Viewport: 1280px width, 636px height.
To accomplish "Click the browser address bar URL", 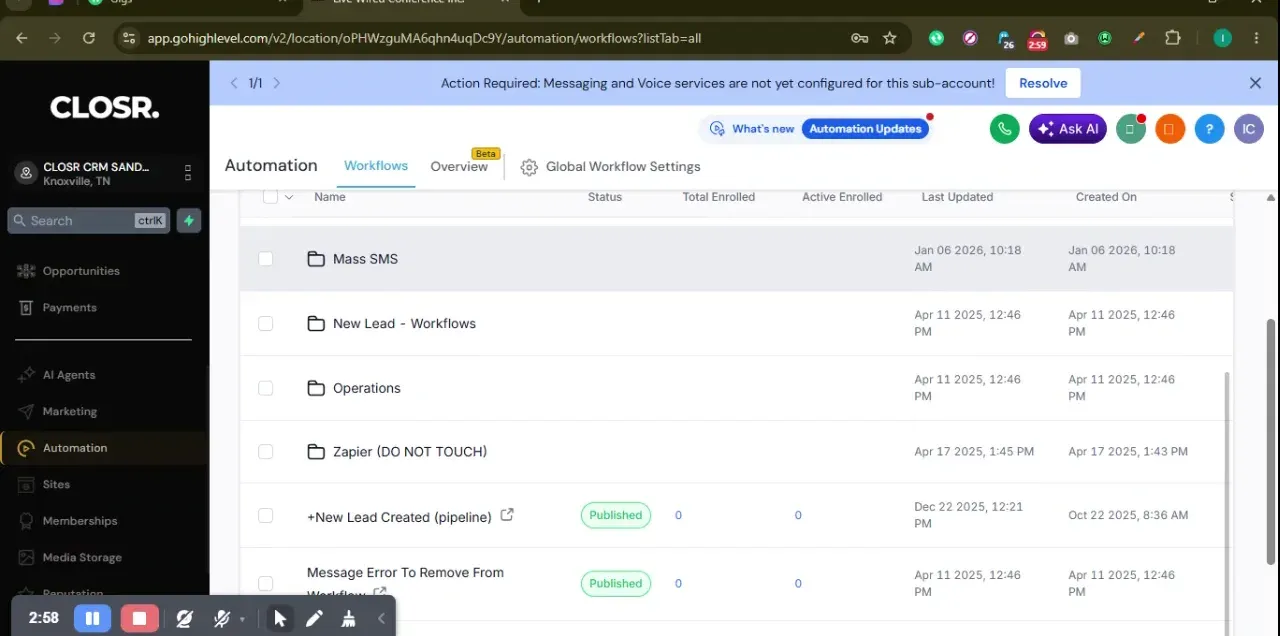I will (x=424, y=38).
